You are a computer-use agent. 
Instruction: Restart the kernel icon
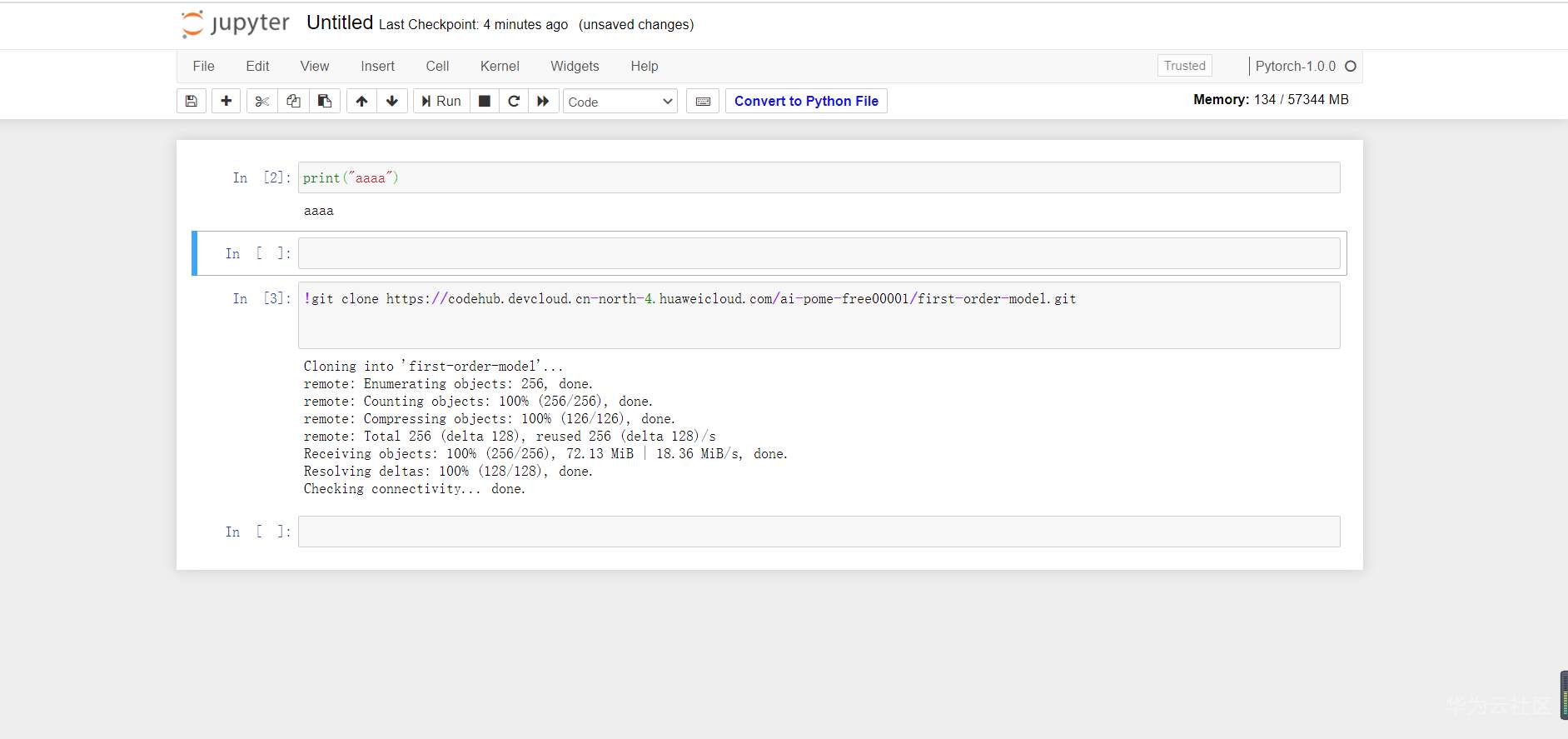tap(514, 101)
